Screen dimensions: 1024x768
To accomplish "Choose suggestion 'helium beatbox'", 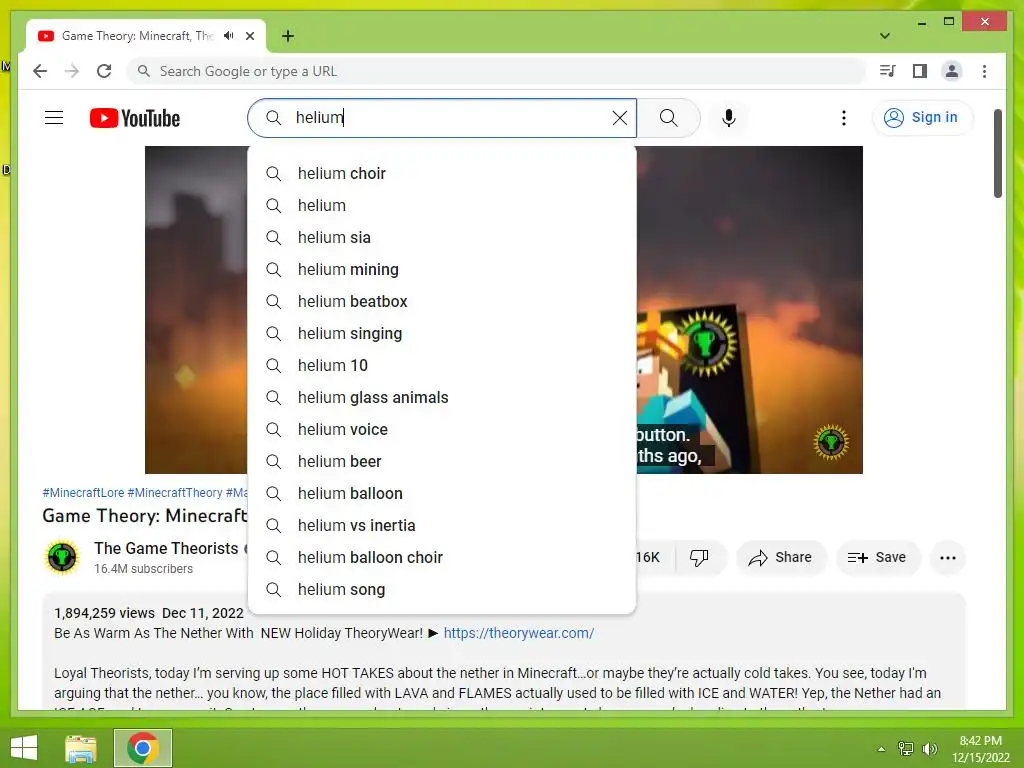I will 441,301.
